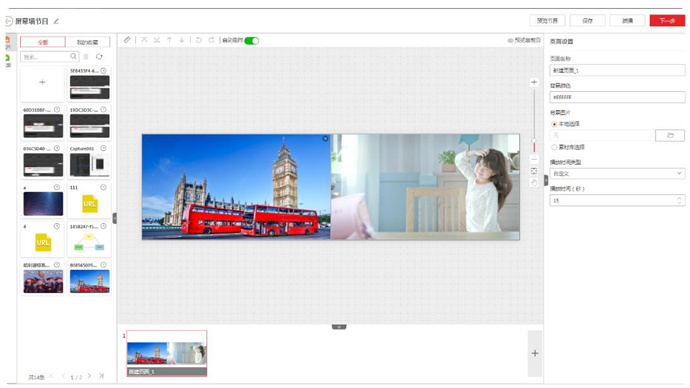Image resolution: width=690 pixels, height=388 pixels.
Task: Click clock icon on 111 material
Action: point(103,187)
